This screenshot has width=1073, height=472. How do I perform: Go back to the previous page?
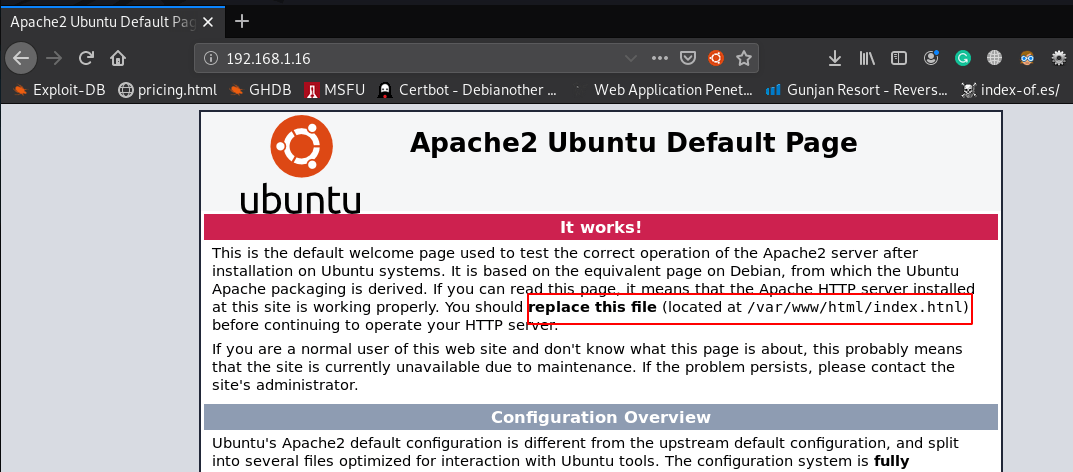click(20, 58)
